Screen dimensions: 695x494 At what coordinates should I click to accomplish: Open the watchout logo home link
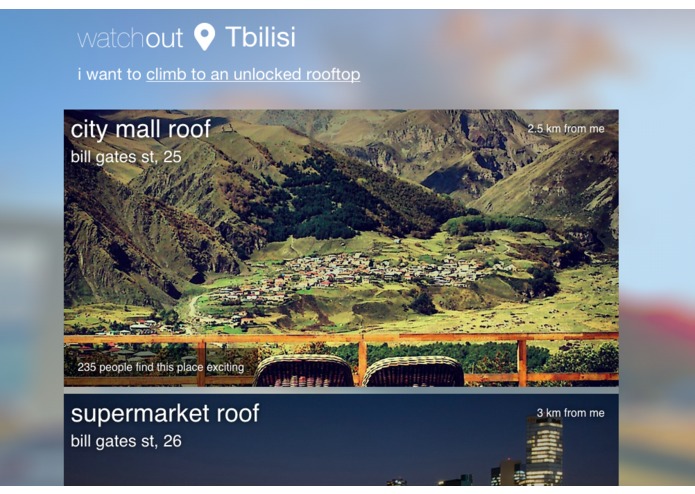click(130, 38)
